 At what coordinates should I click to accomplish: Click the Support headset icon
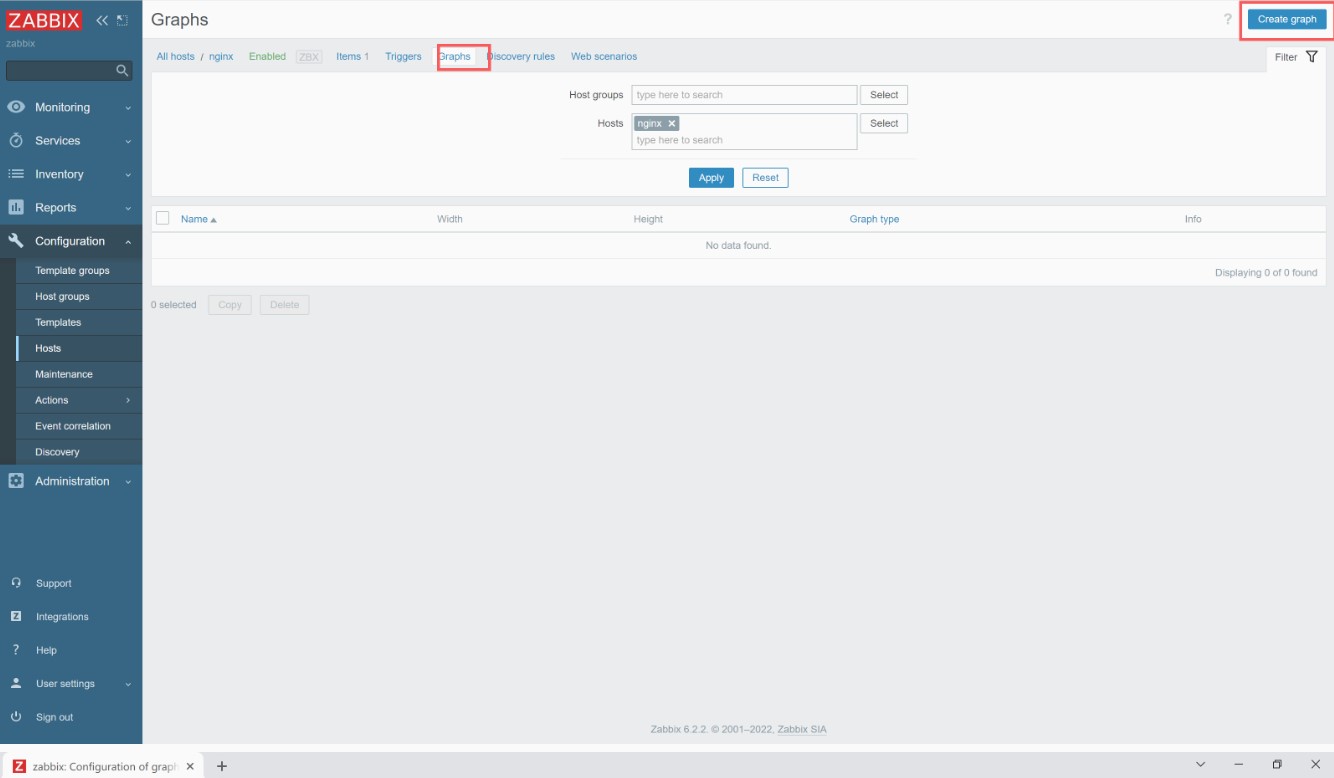click(16, 583)
